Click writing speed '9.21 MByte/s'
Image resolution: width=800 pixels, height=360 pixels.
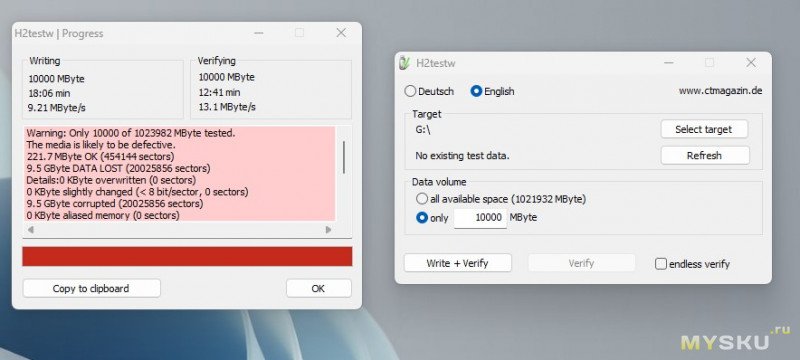tap(57, 108)
